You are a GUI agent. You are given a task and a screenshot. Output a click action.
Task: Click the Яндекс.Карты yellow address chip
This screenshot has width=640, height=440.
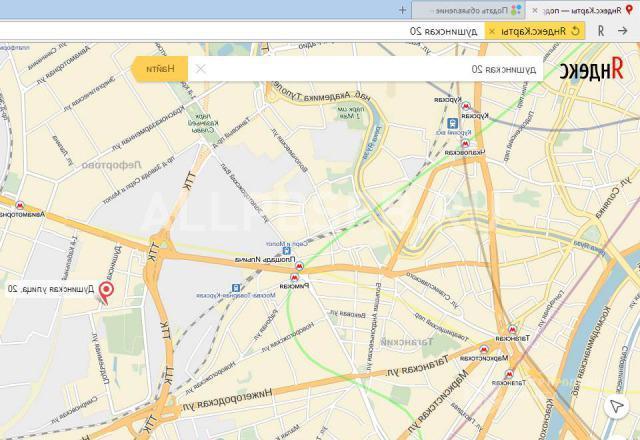535,31
